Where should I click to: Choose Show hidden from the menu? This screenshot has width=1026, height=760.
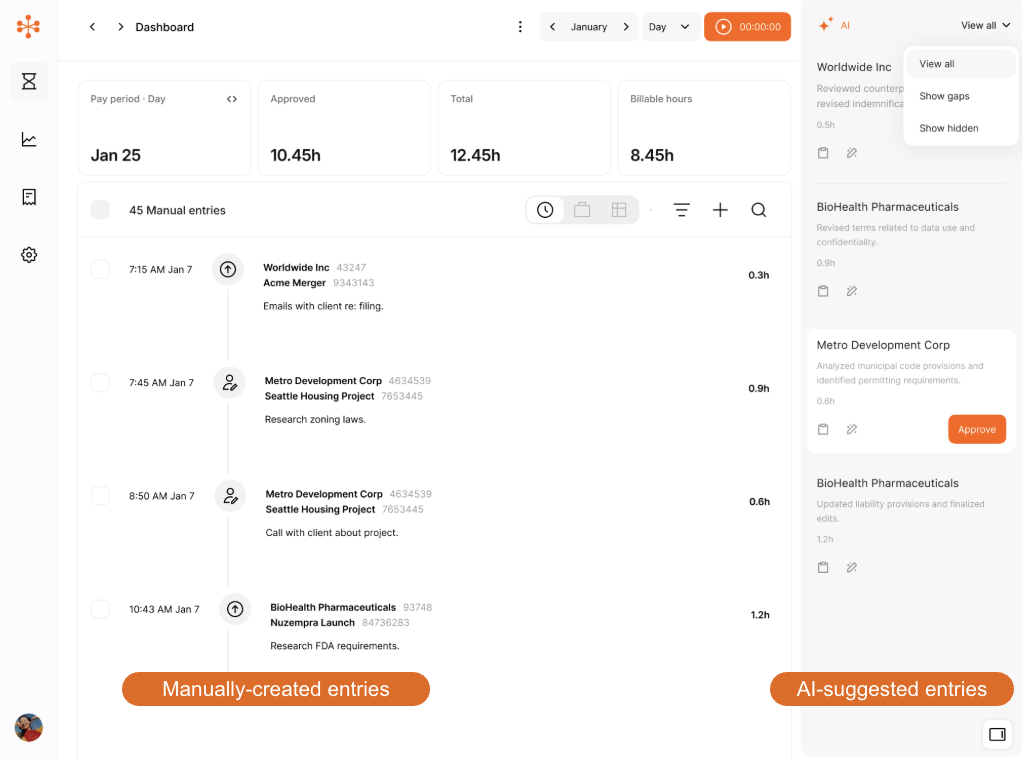(948, 128)
